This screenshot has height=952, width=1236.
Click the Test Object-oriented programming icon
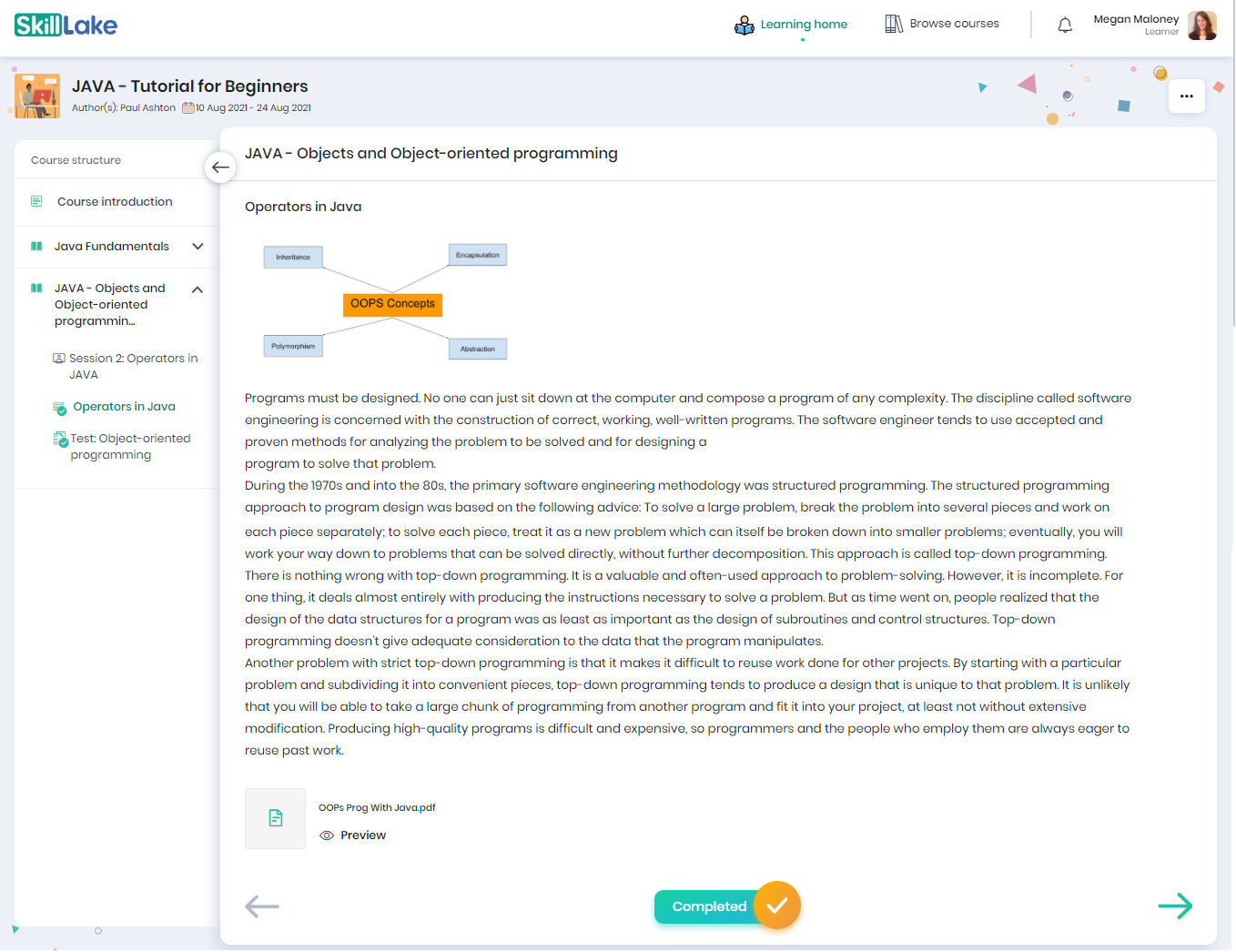point(60,440)
